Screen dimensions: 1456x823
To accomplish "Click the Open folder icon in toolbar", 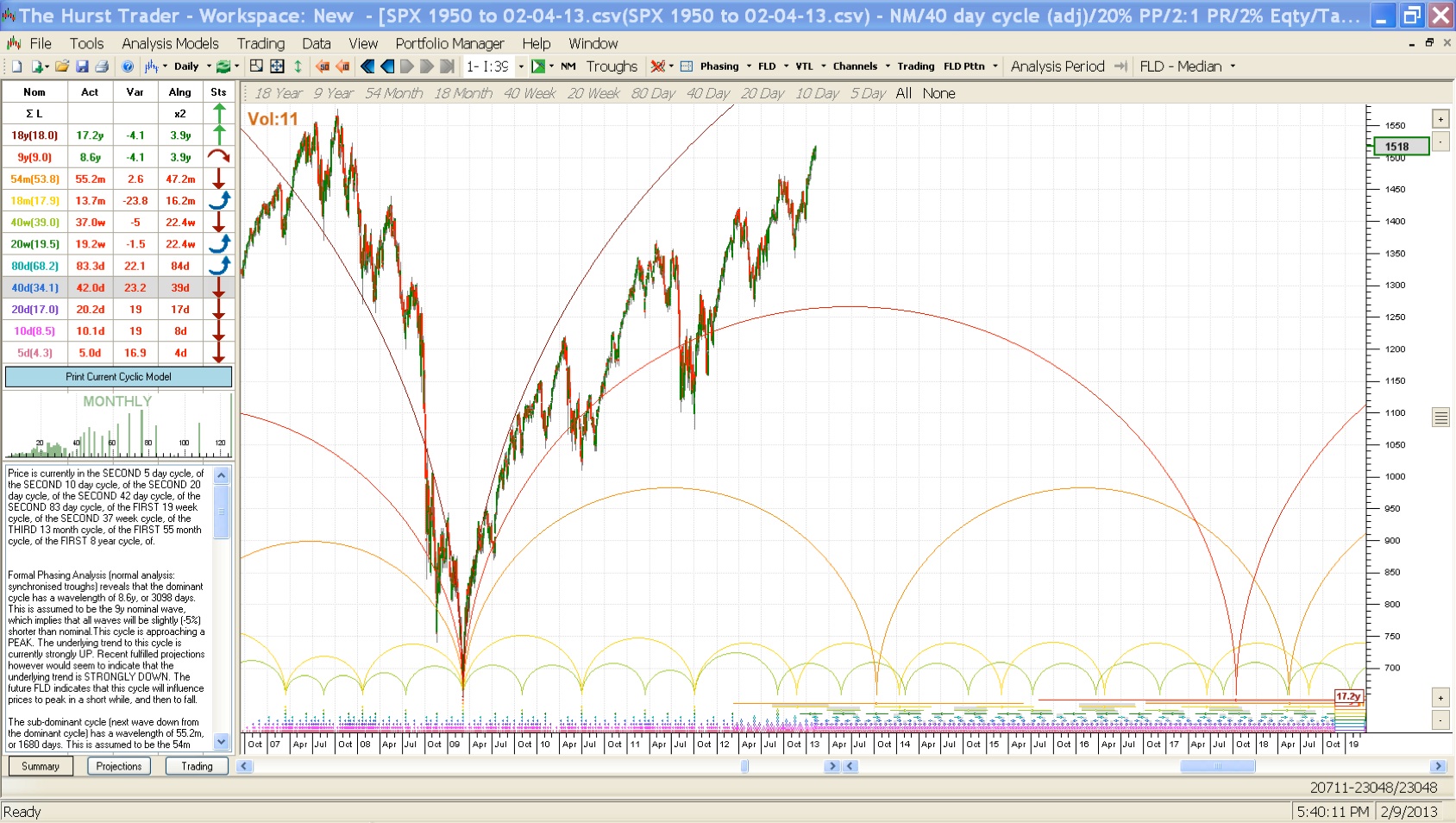I will [61, 66].
